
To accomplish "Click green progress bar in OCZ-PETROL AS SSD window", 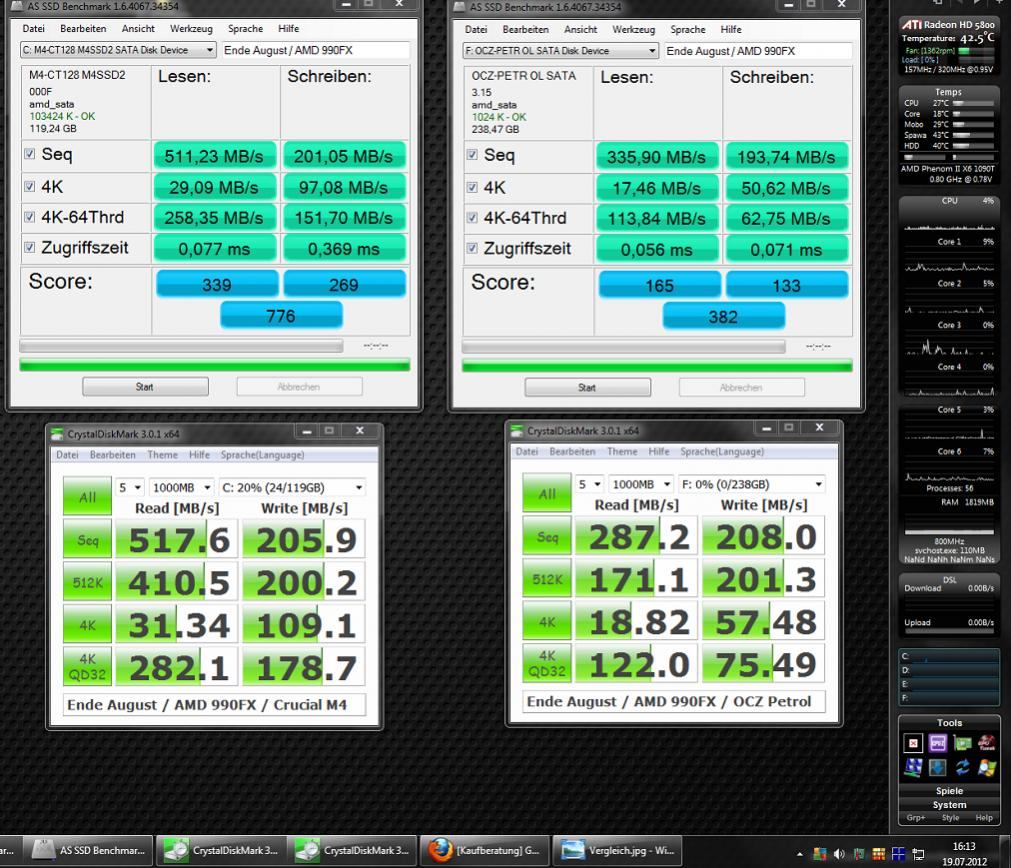I will (657, 366).
